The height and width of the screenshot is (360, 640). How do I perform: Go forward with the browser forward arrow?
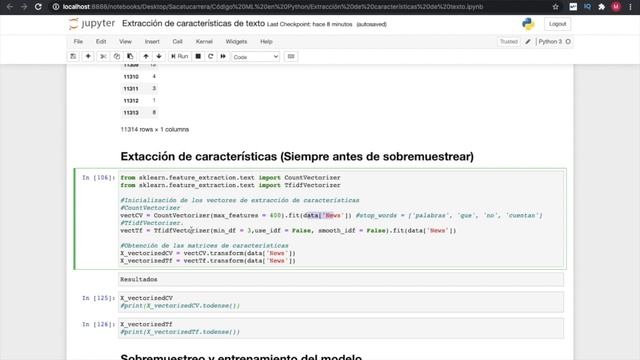[x=24, y=7]
